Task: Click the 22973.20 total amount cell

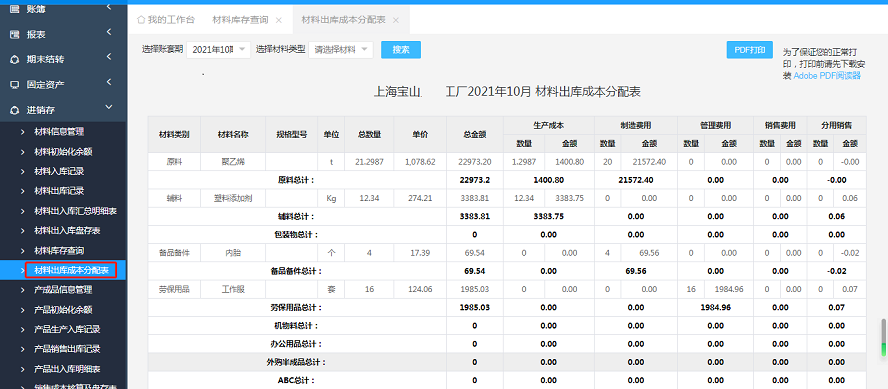Action: pyautogui.click(x=475, y=162)
